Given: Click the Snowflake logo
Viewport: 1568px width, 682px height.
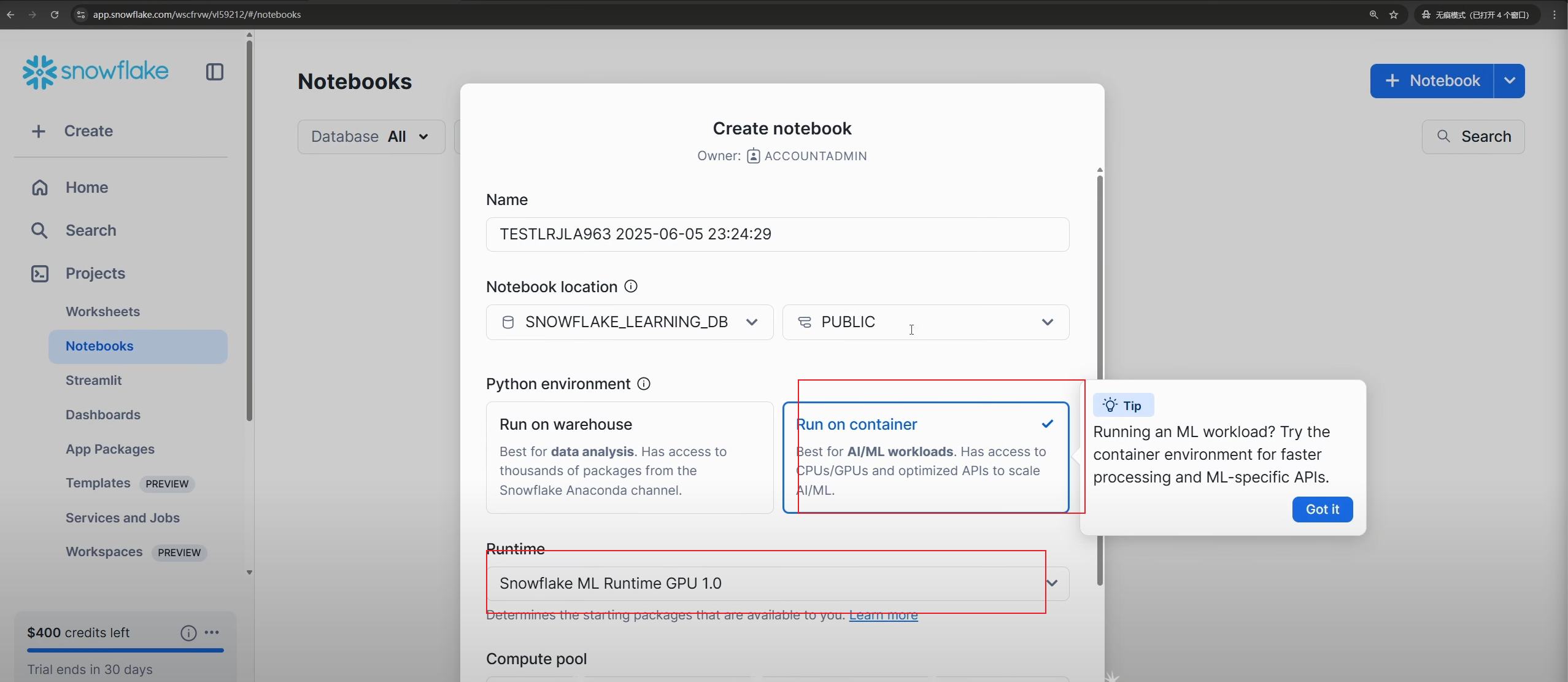Looking at the screenshot, I should 95,72.
